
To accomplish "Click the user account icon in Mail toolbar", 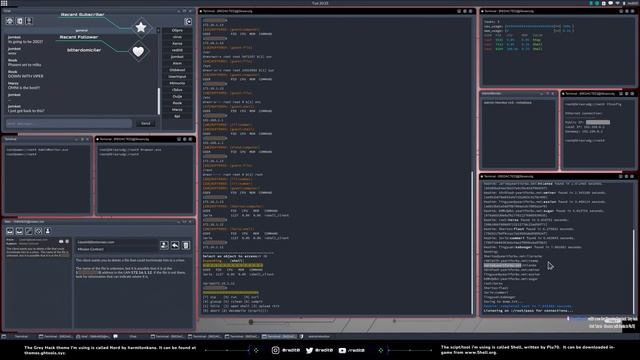I will pyautogui.click(x=48, y=231).
